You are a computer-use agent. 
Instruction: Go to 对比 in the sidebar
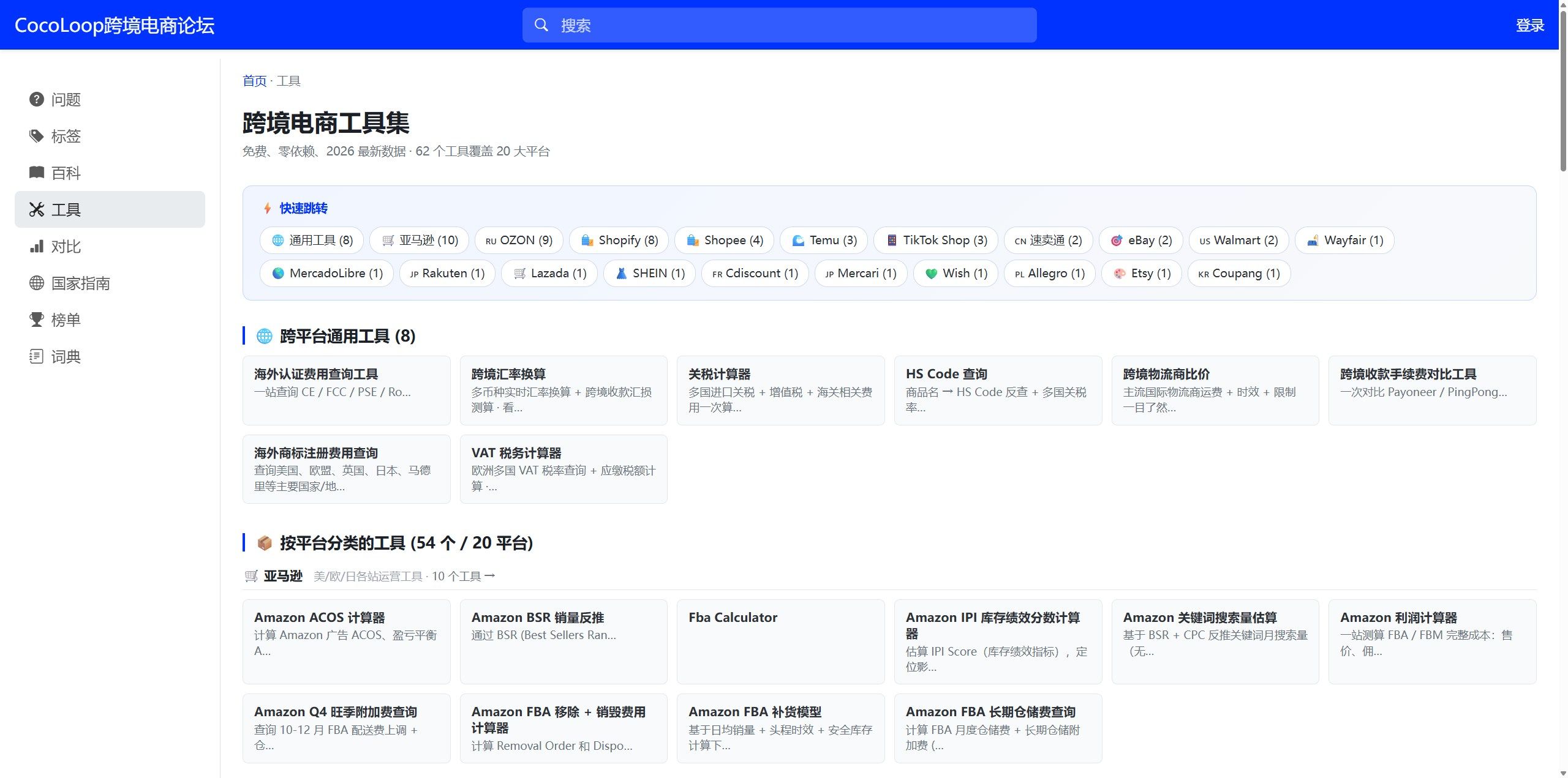pos(110,246)
